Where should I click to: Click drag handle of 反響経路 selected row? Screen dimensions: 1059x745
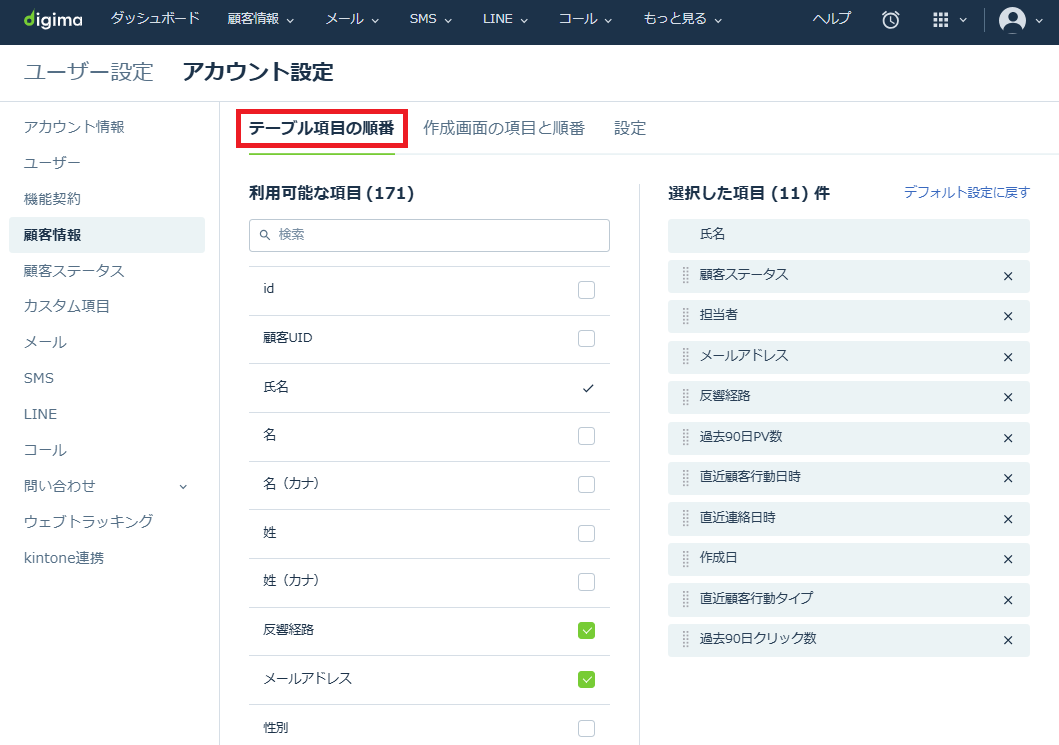(686, 396)
